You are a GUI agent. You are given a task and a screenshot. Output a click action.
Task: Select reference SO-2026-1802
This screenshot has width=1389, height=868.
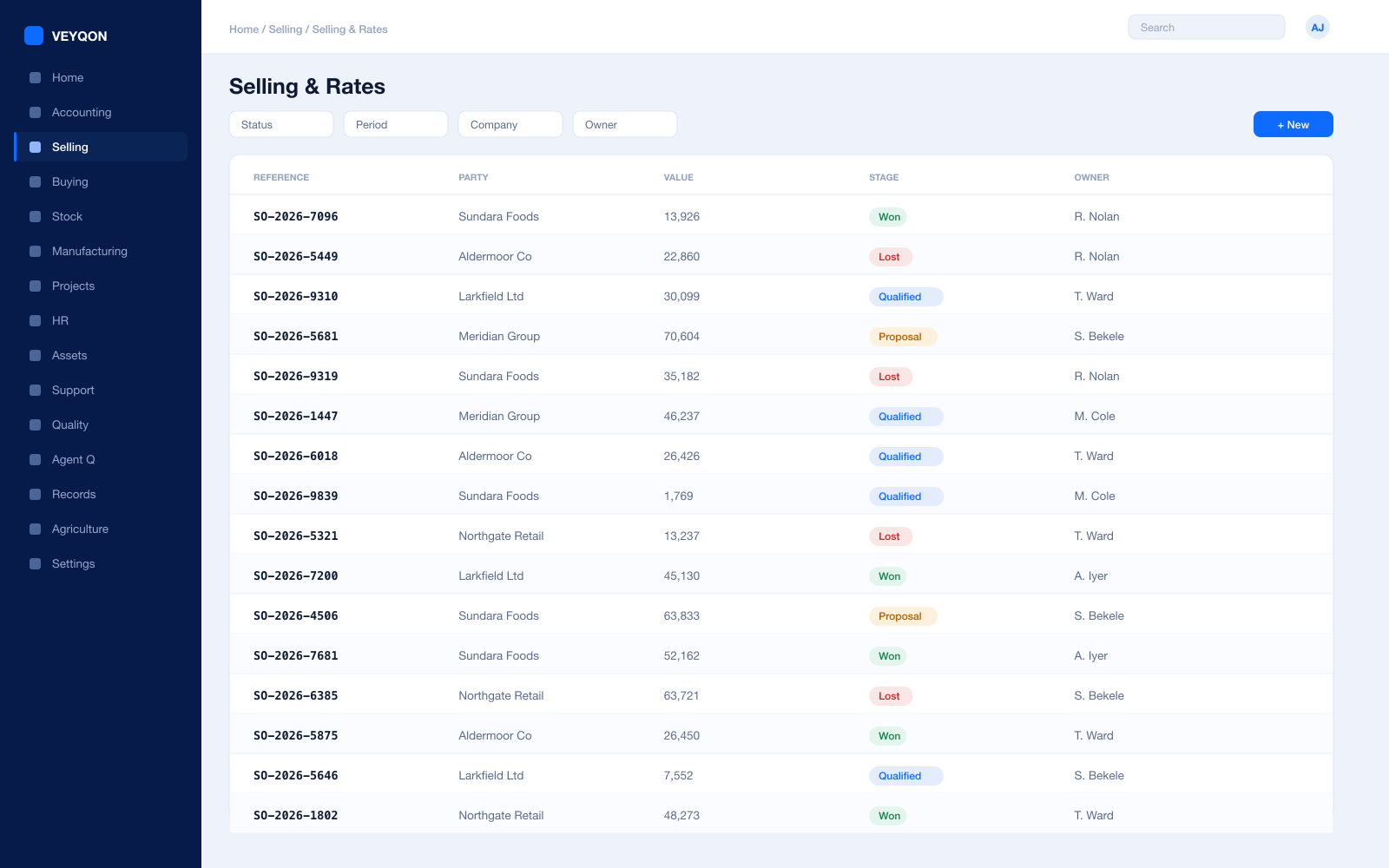pos(296,815)
